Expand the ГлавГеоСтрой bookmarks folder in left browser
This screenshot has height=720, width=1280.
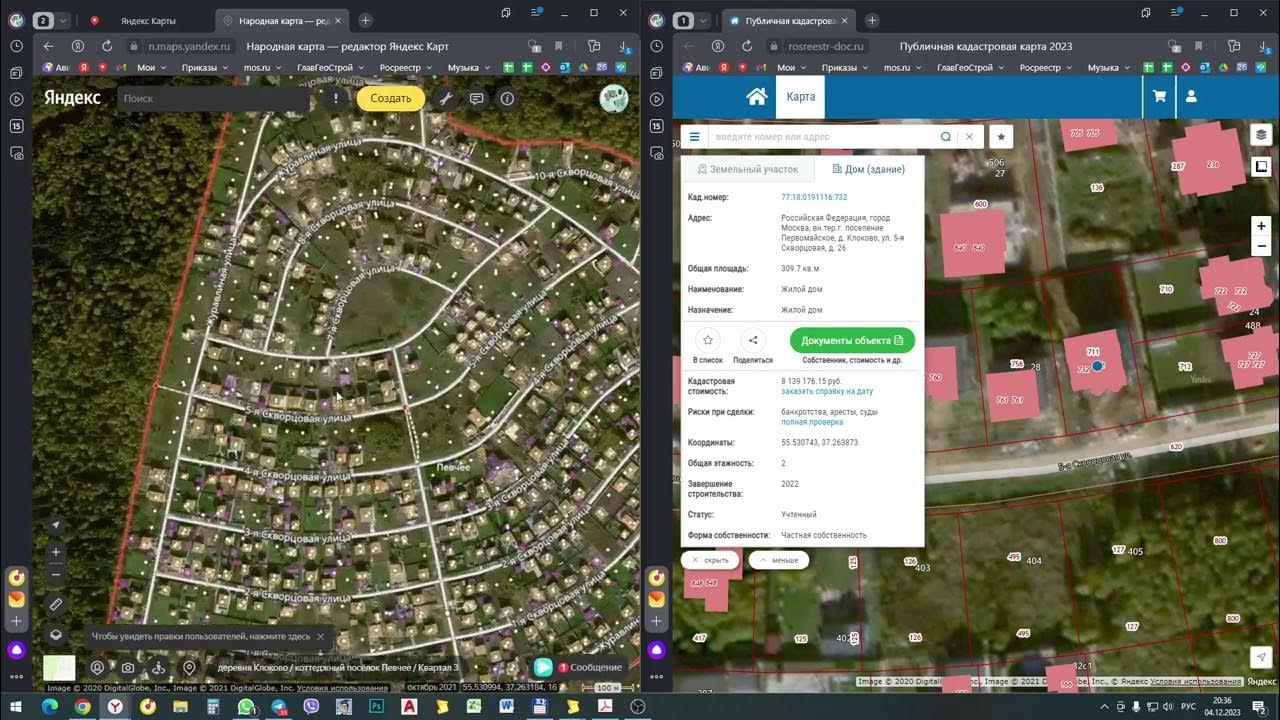[330, 68]
